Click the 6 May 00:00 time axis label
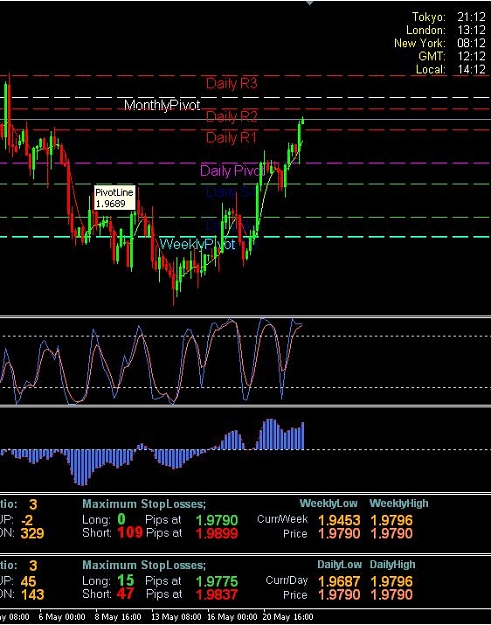 (62, 617)
